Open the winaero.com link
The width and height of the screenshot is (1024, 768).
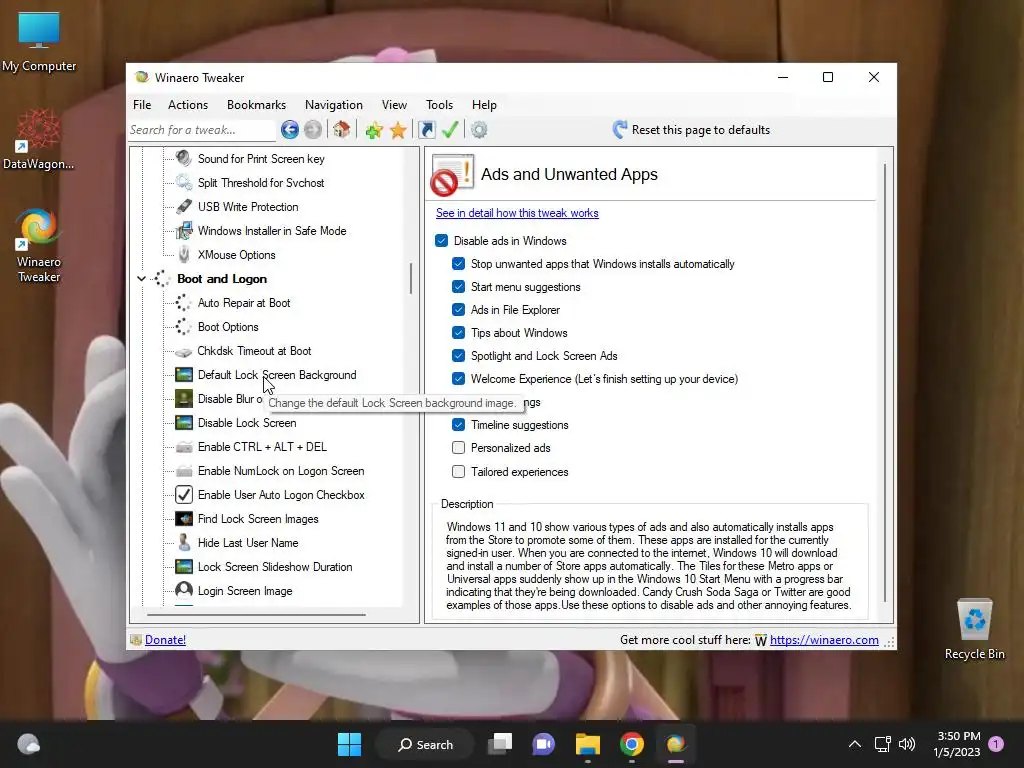824,640
